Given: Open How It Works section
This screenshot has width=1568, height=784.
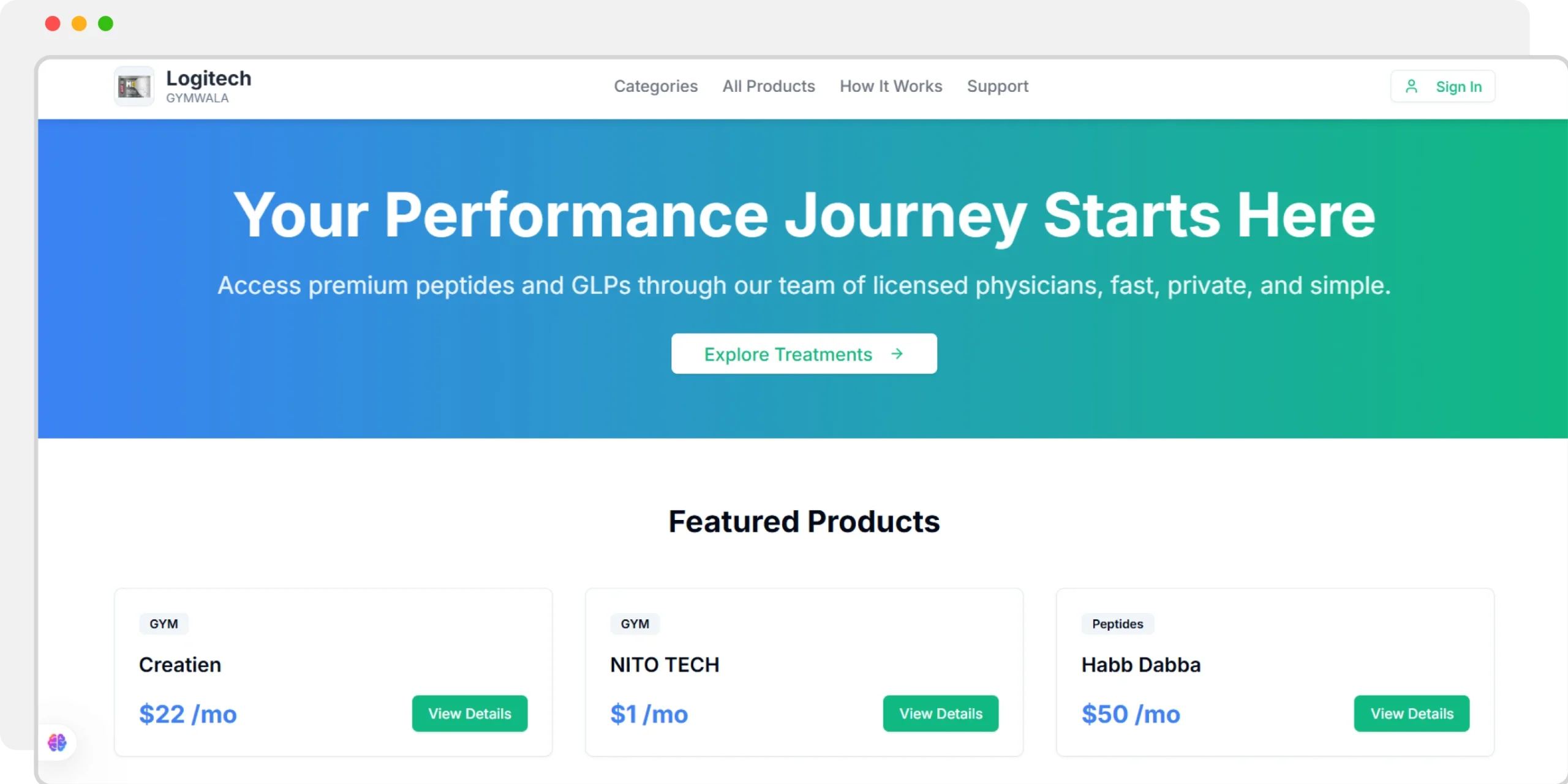Looking at the screenshot, I should coord(891,86).
